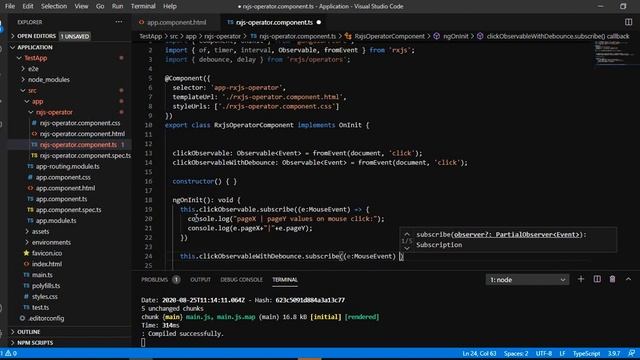Select the Terminal panel tab
640x360 pixels.
(285, 280)
